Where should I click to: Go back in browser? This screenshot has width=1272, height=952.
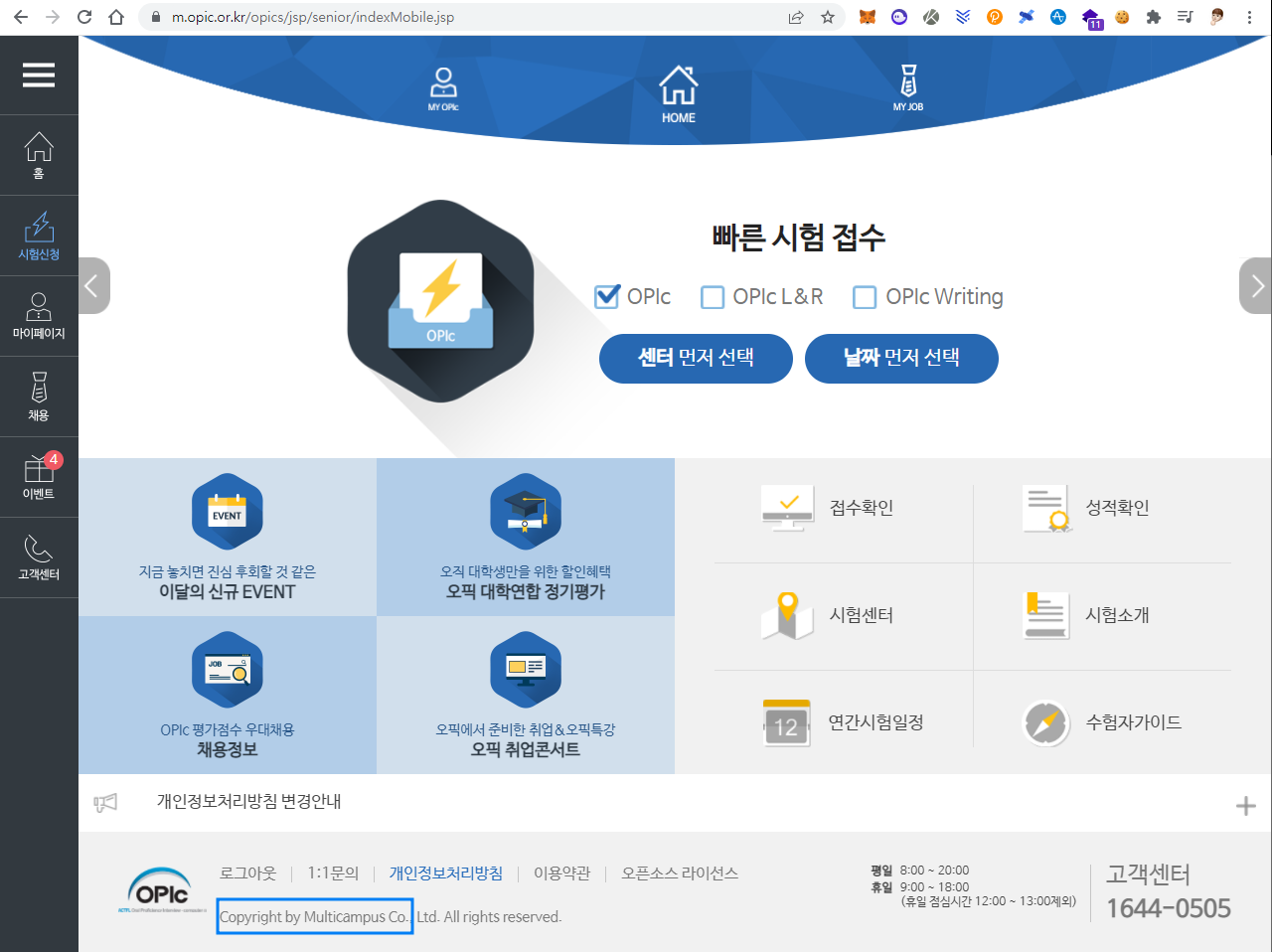[x=21, y=17]
